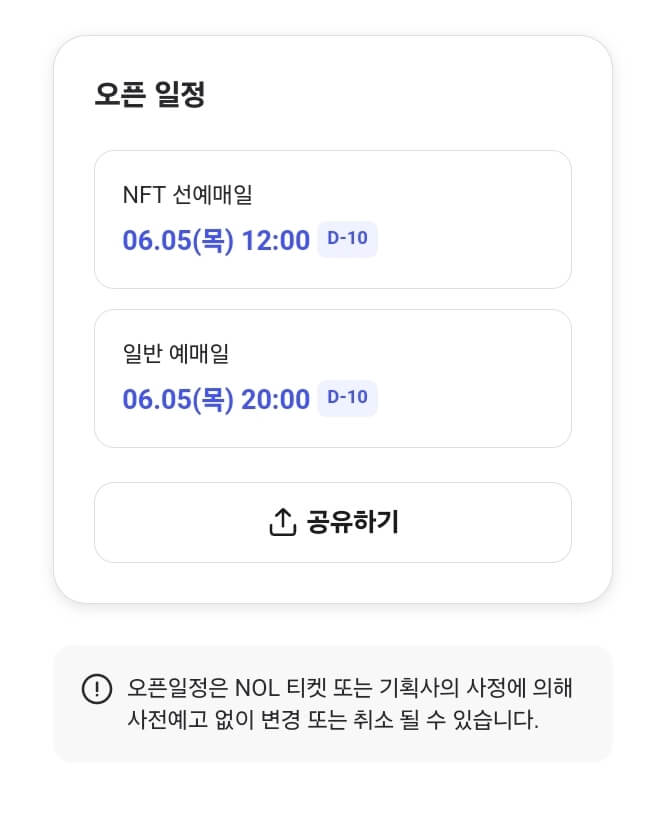Click empty space right of the 12:00 D-10 badge
Viewport: 667px width, 821px height.
tap(470, 240)
